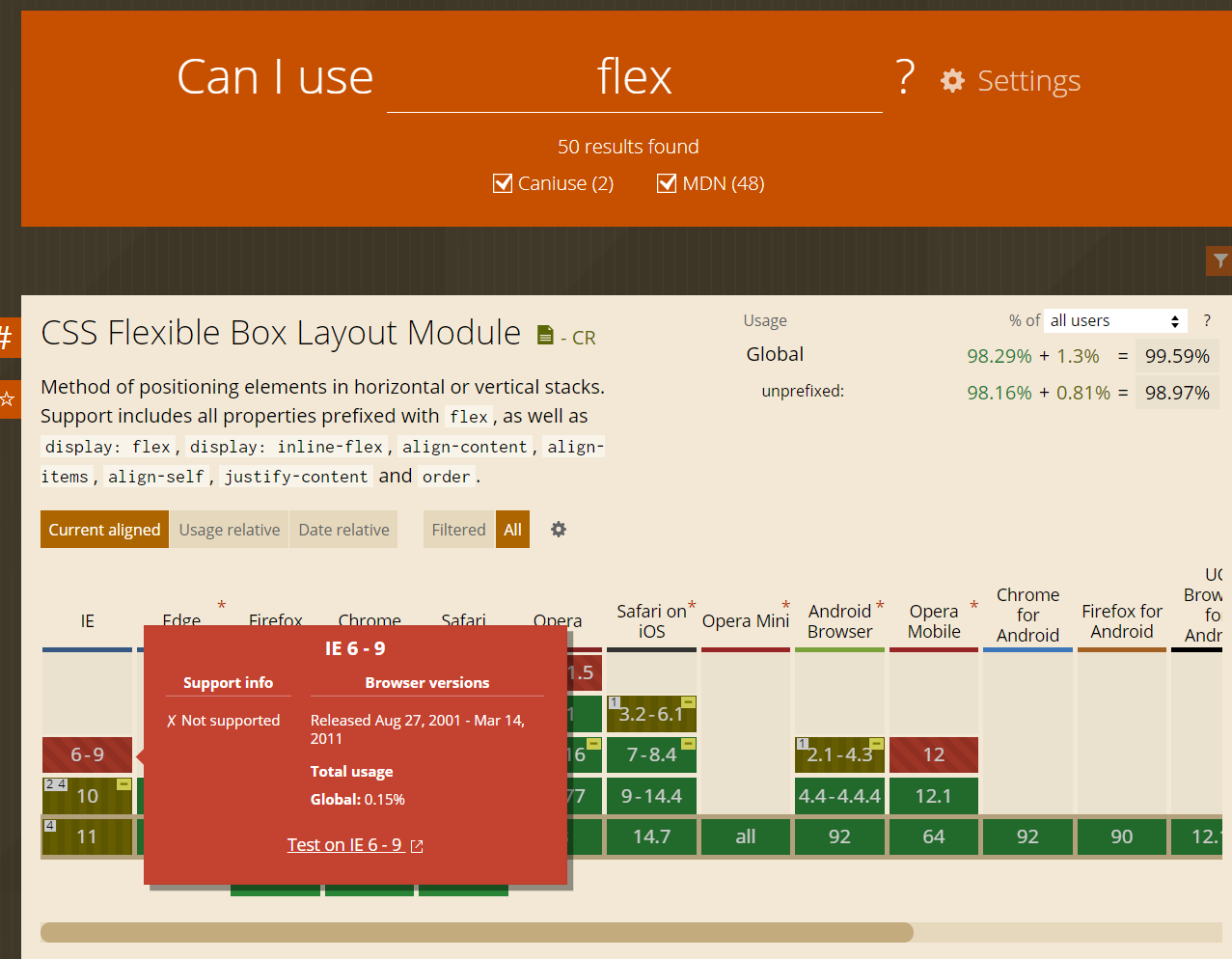Click the asterisk next to Edge
Image resolution: width=1232 pixels, height=959 pixels.
pos(221,605)
